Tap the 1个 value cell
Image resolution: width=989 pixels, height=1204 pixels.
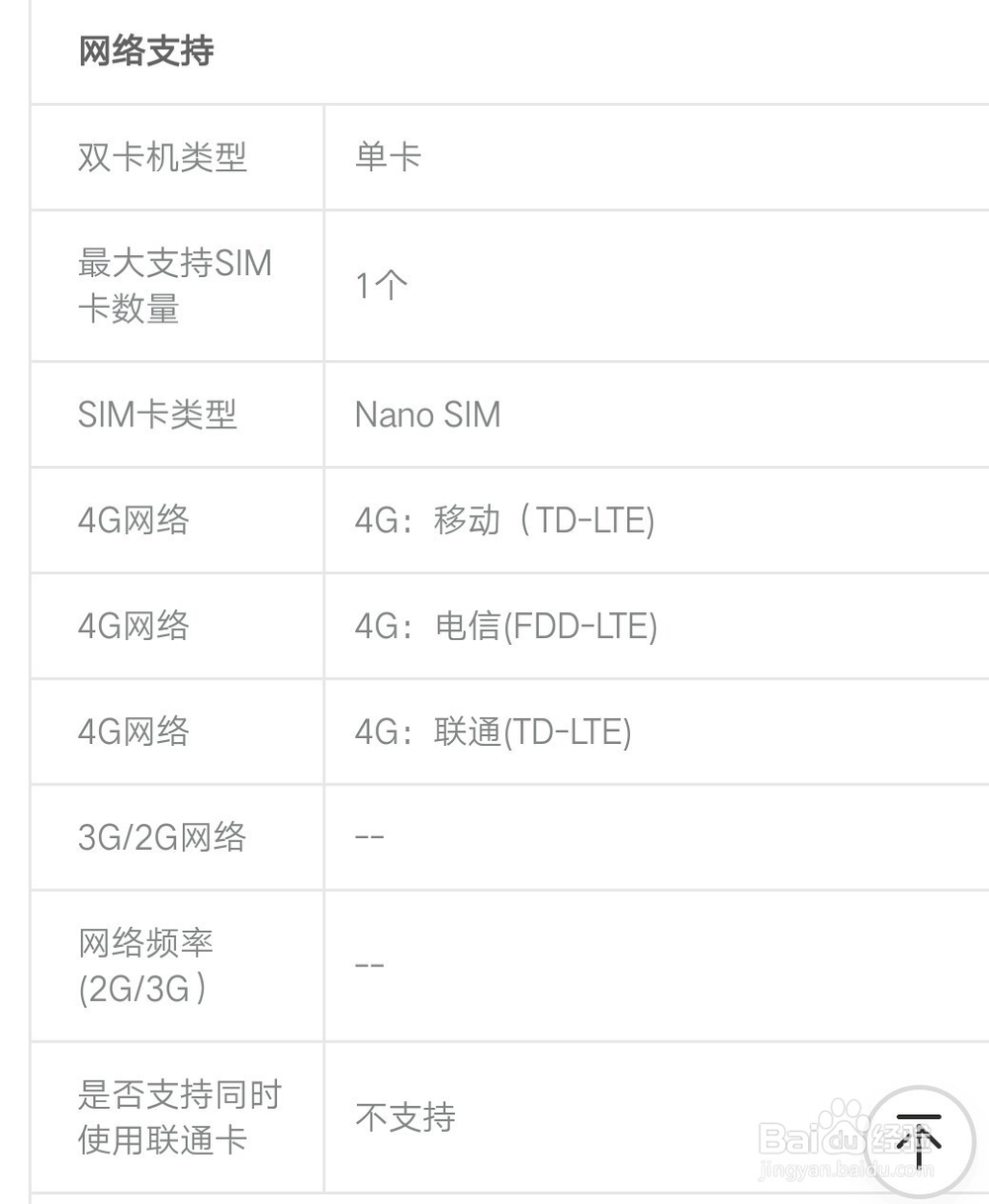[381, 286]
